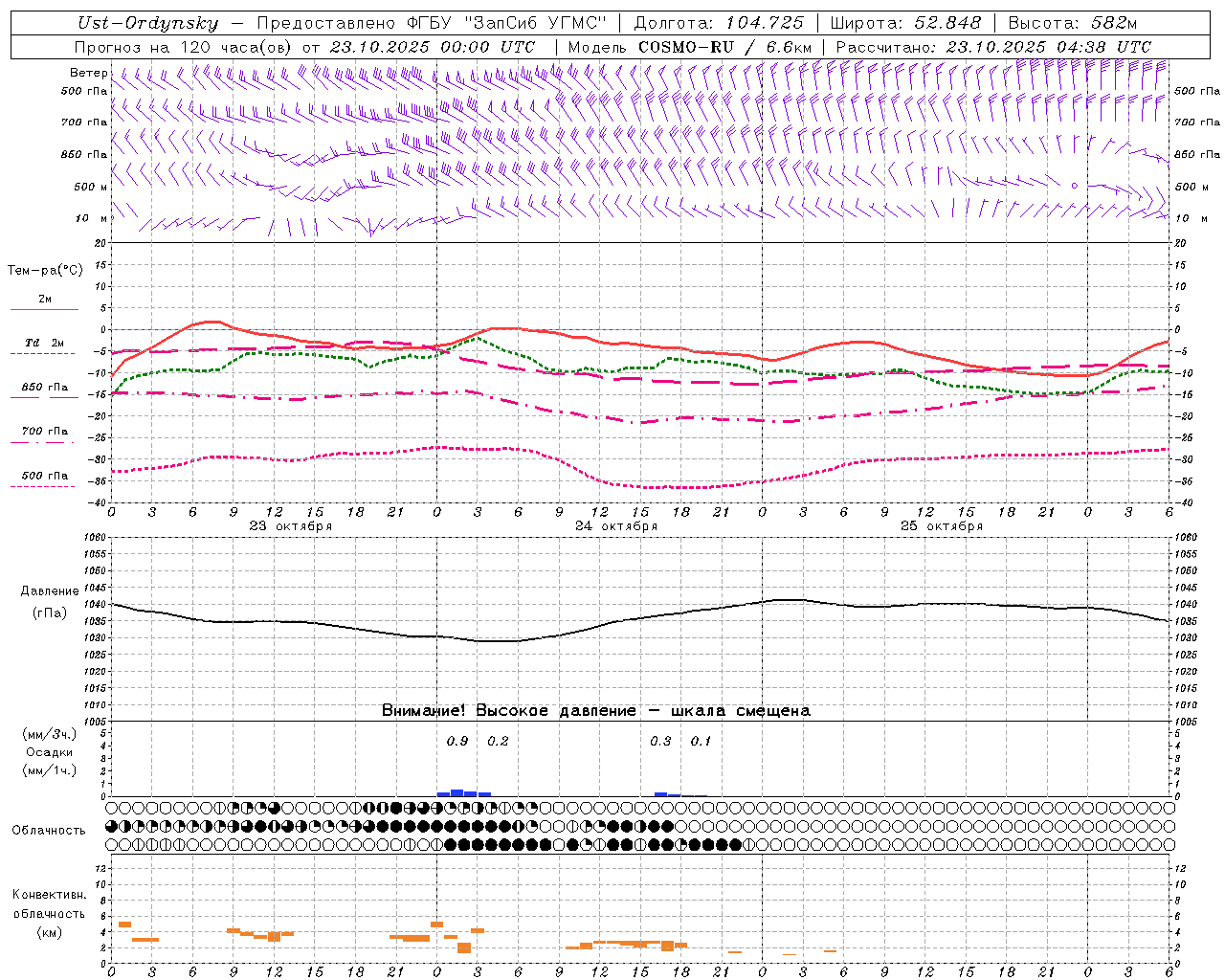Viewport: 1225px width, 980px height.
Task: Jump to the 25 октября date label
Action: click(942, 526)
